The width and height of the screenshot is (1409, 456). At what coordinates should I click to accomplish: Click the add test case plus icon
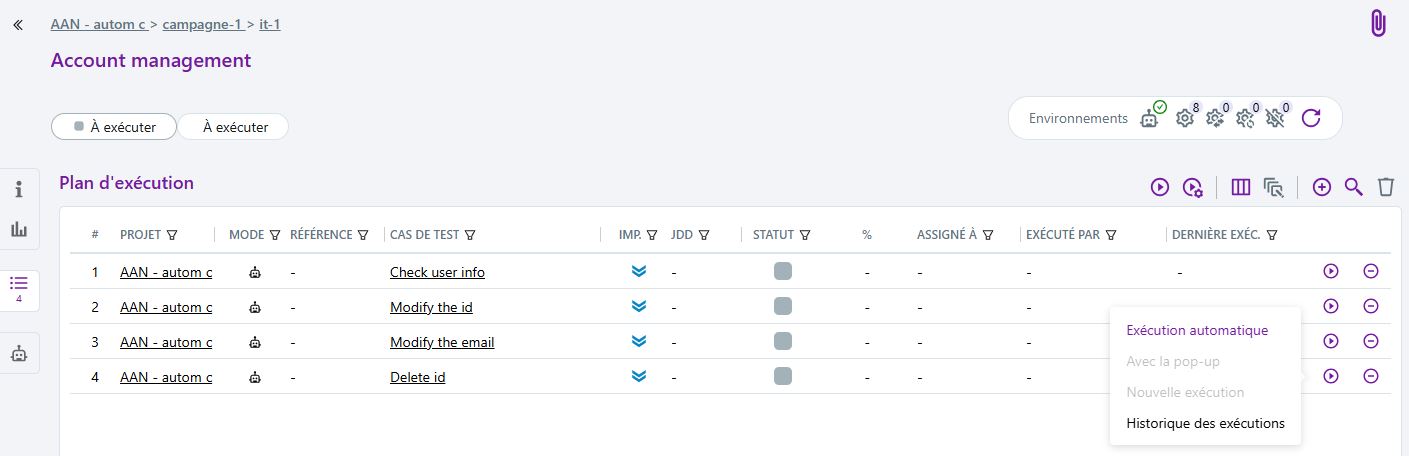[1321, 187]
